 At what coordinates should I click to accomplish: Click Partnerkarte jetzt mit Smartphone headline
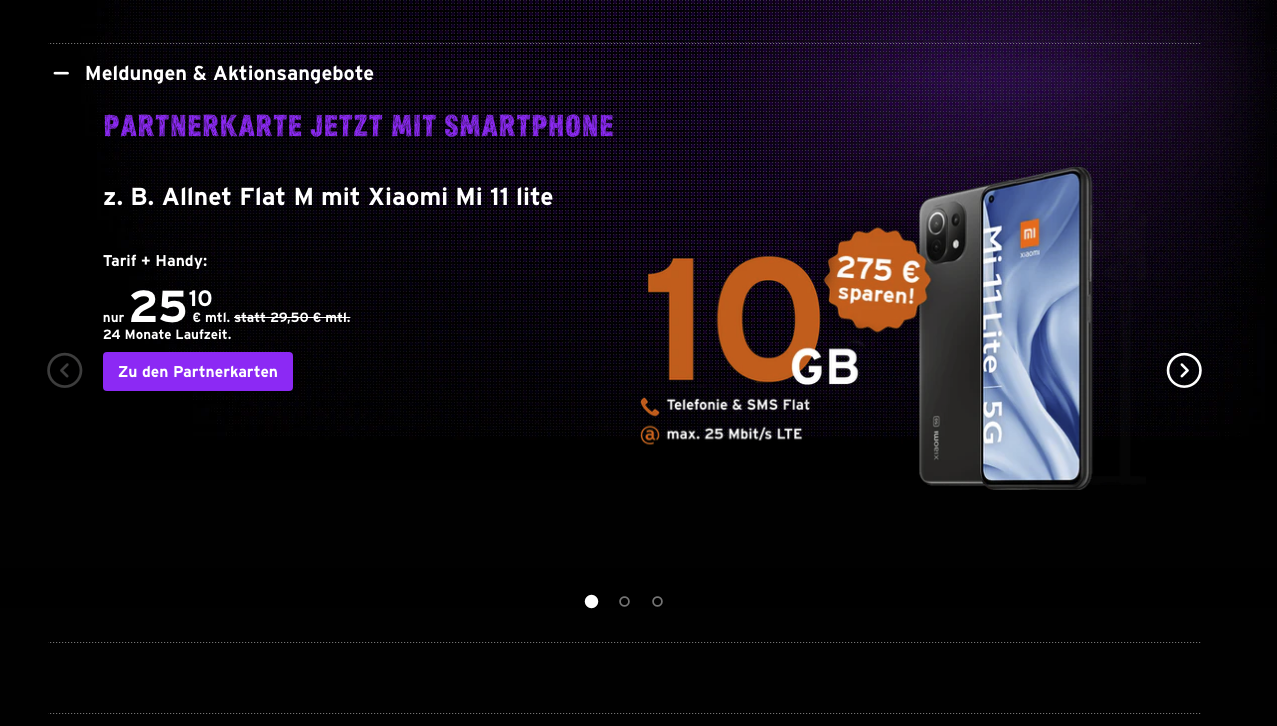pos(358,127)
